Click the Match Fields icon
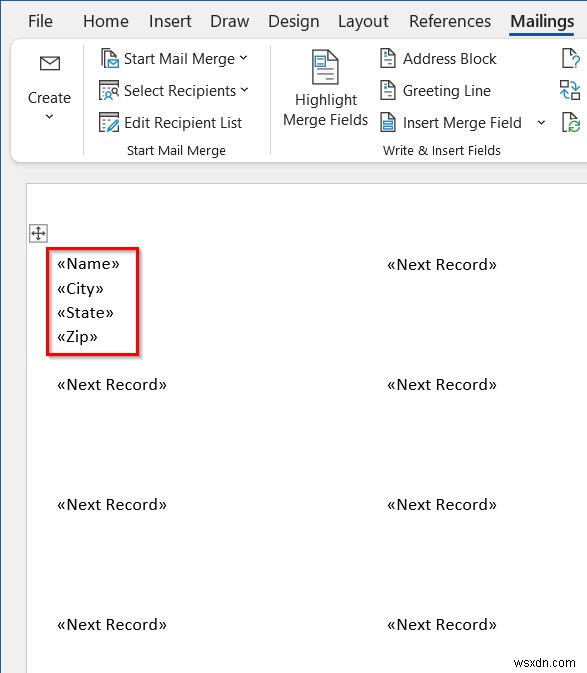 [x=570, y=90]
